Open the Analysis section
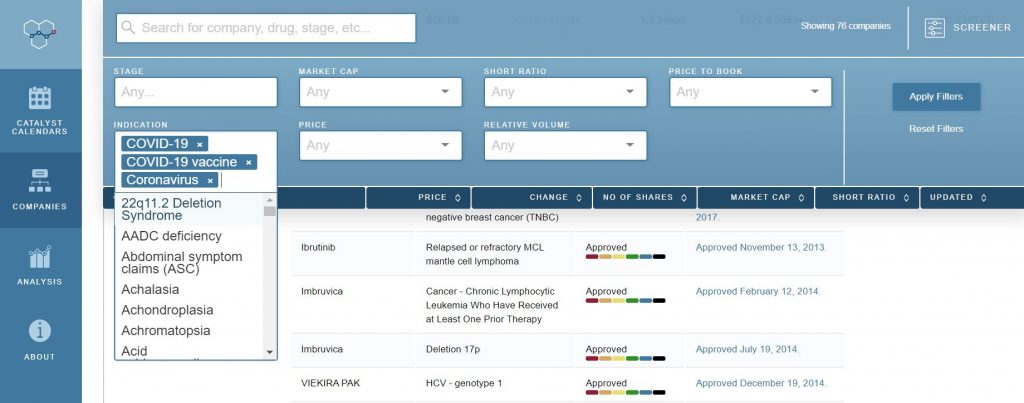Viewport: 1024px width, 403px height. [40, 265]
